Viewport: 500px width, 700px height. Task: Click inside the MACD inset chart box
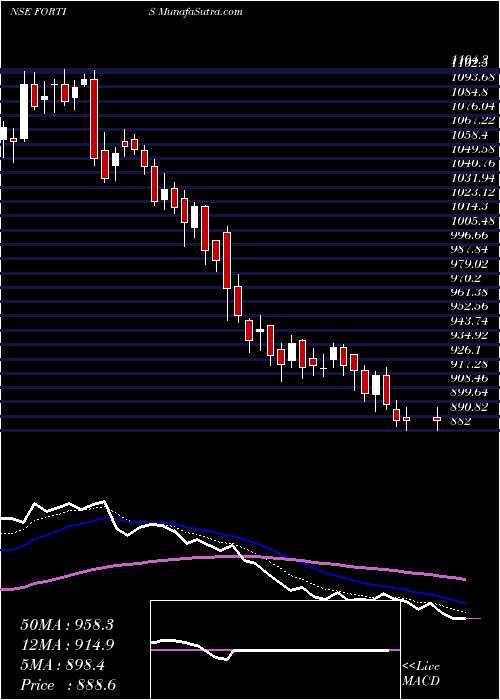pyautogui.click(x=276, y=650)
